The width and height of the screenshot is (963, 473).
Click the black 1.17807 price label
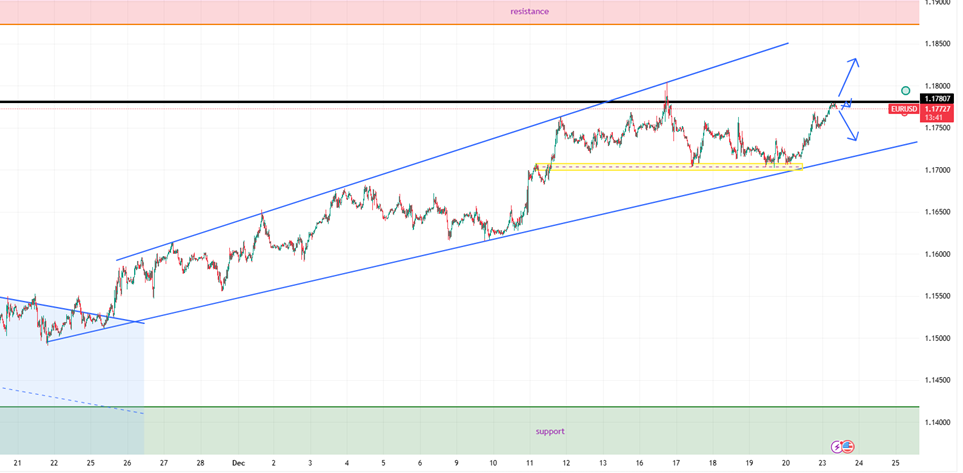pyautogui.click(x=937, y=98)
